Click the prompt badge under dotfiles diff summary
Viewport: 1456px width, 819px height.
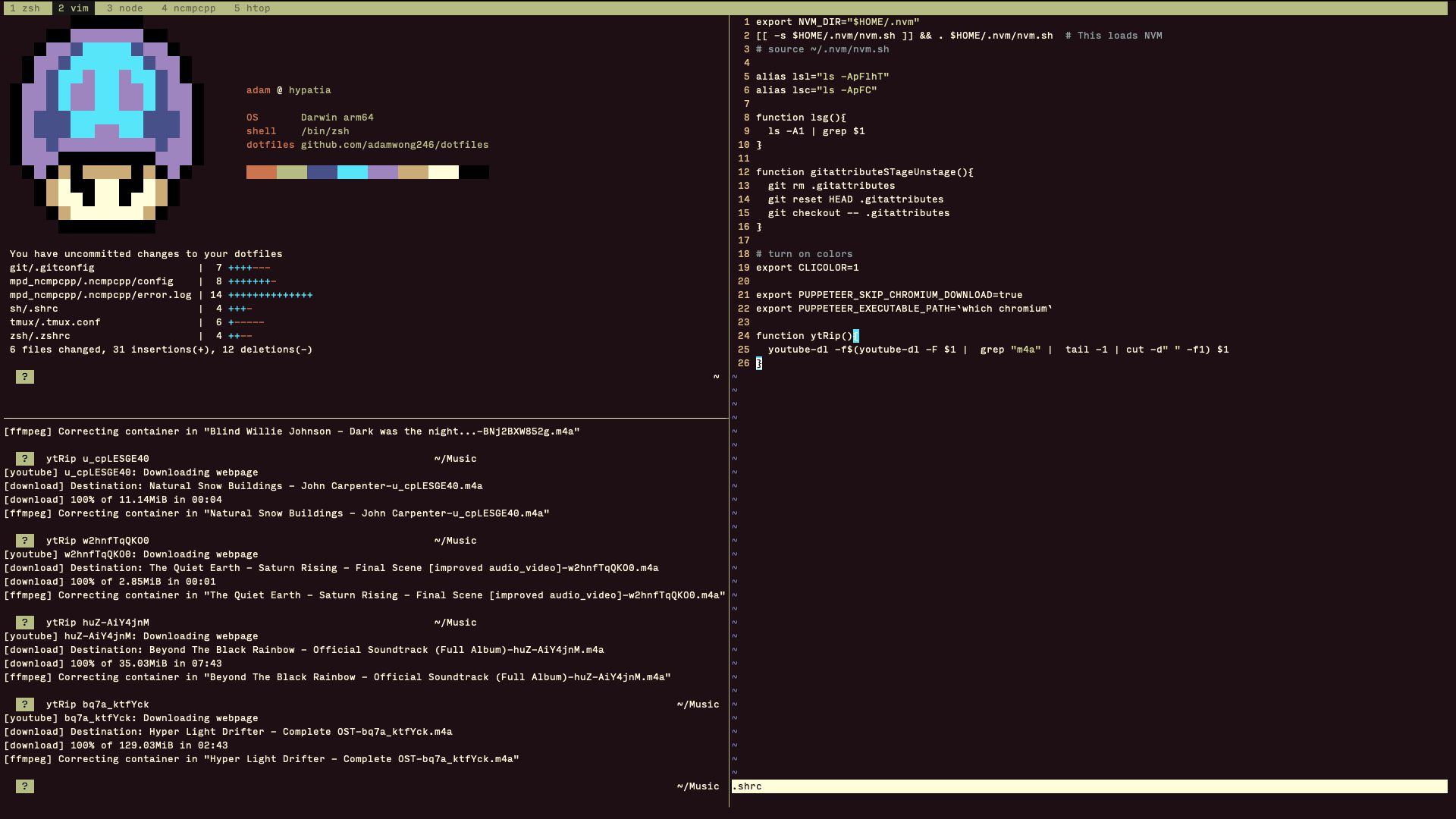(x=25, y=377)
